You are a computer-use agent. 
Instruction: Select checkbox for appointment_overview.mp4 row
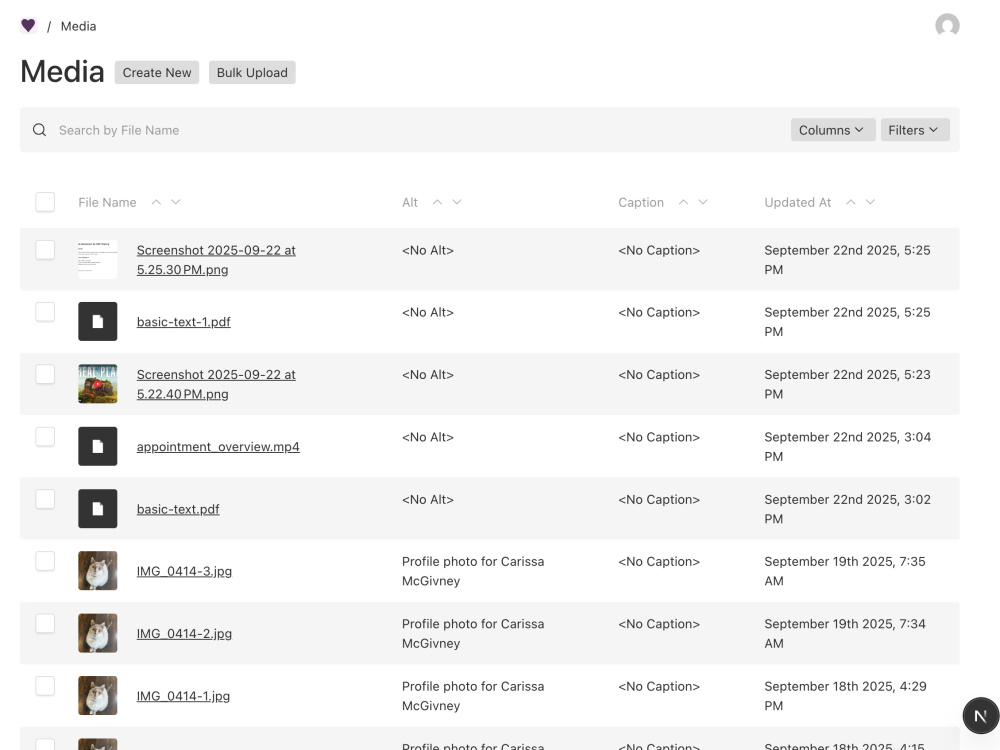coord(45,436)
